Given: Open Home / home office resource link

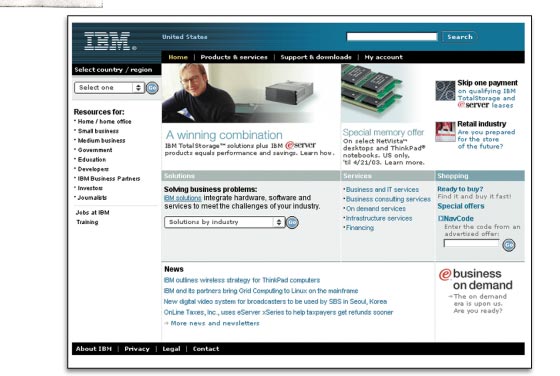Looking at the screenshot, I should click(x=104, y=121).
